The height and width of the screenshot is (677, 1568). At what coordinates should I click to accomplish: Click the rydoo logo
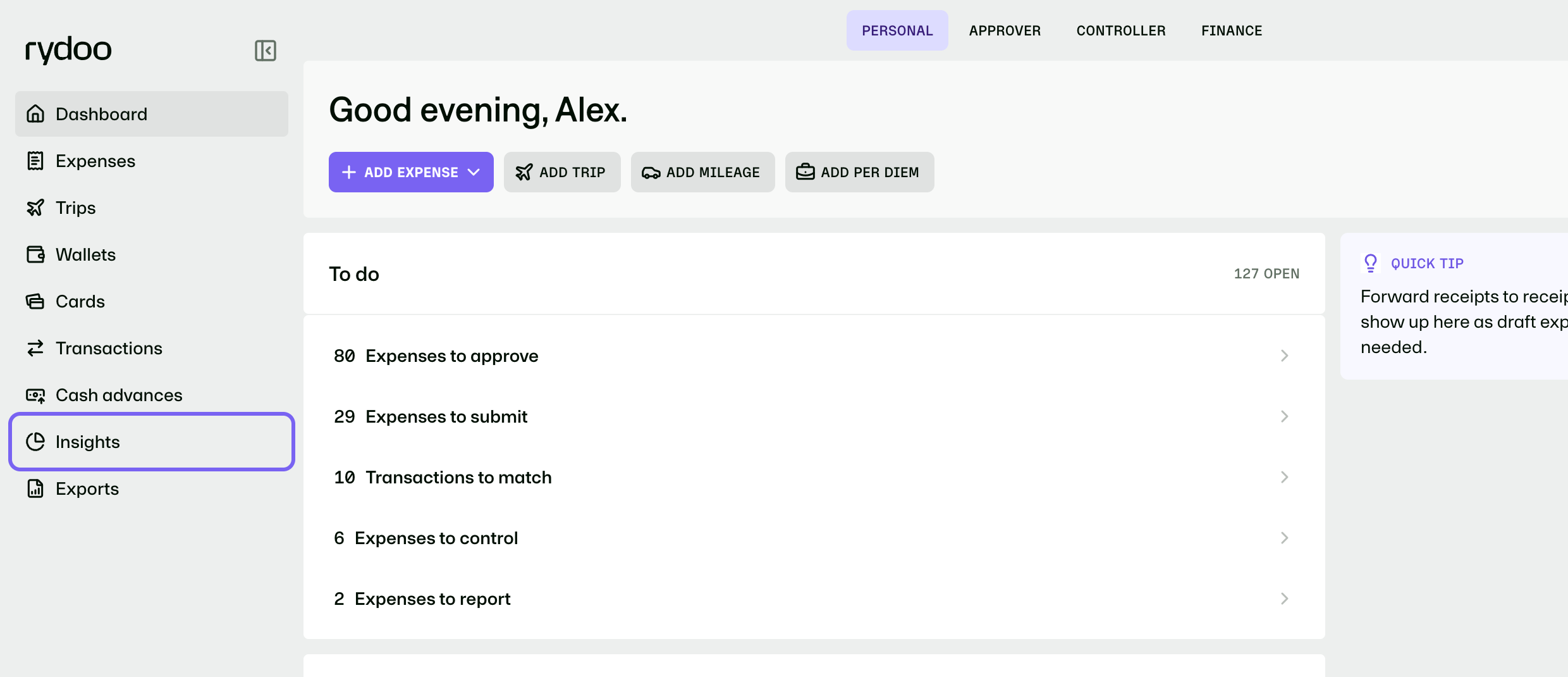coord(68,49)
